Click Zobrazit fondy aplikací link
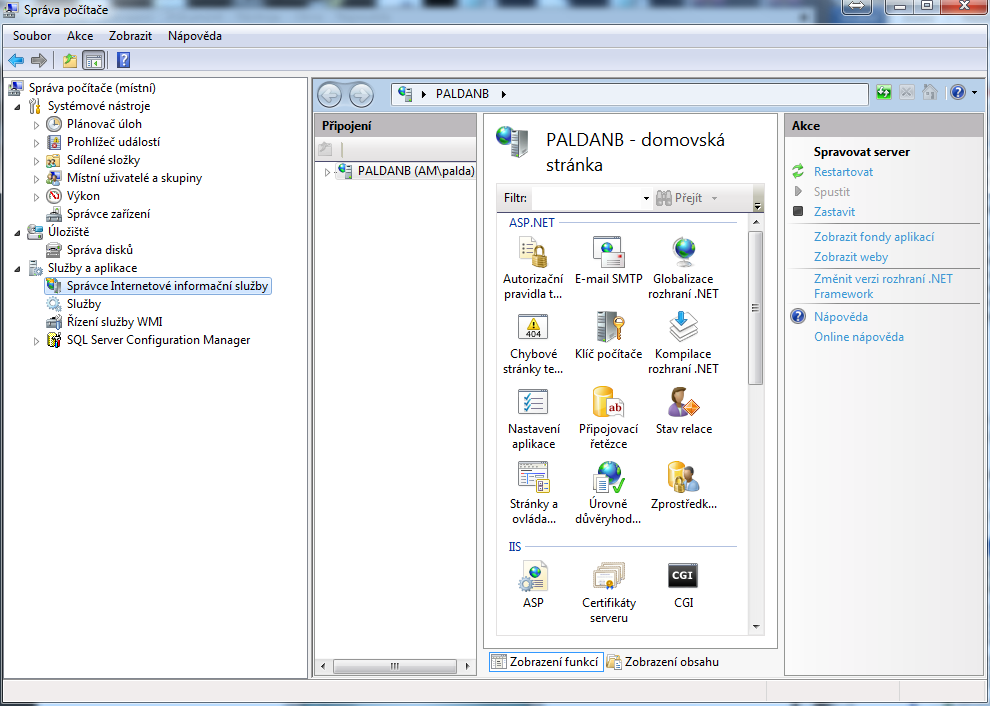990x706 pixels. point(874,237)
